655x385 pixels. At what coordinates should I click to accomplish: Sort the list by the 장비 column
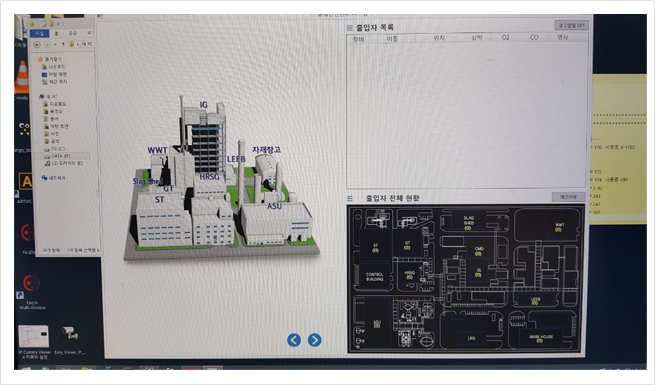(x=358, y=39)
